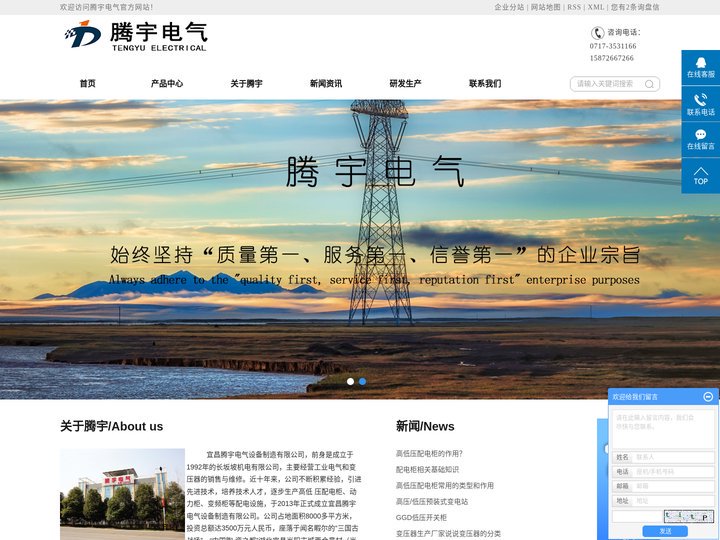Click the 地址 address input field
The image size is (720, 540).
[674, 501]
